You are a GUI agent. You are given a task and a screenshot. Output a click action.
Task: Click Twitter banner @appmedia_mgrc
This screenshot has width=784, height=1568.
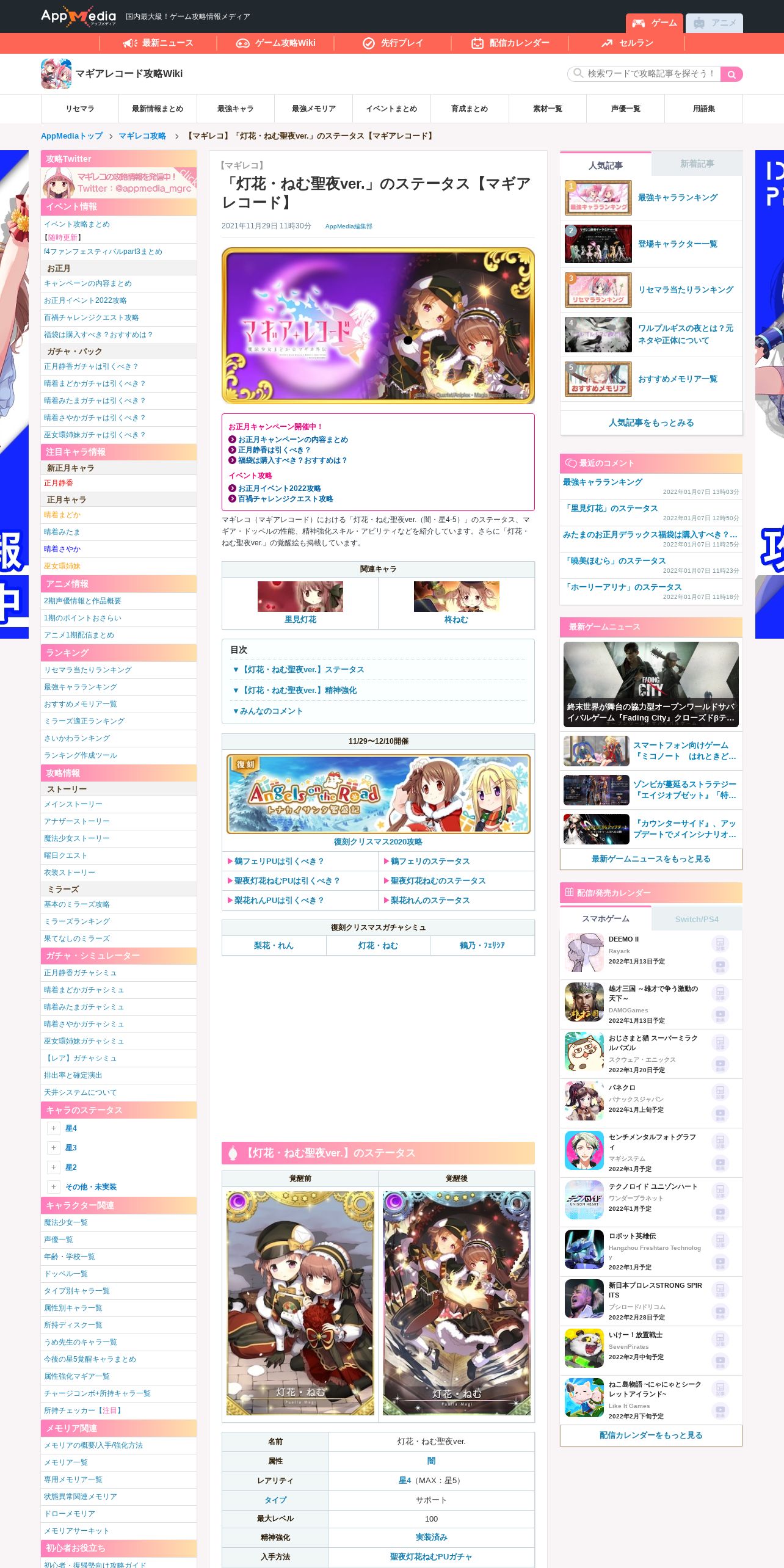click(118, 183)
